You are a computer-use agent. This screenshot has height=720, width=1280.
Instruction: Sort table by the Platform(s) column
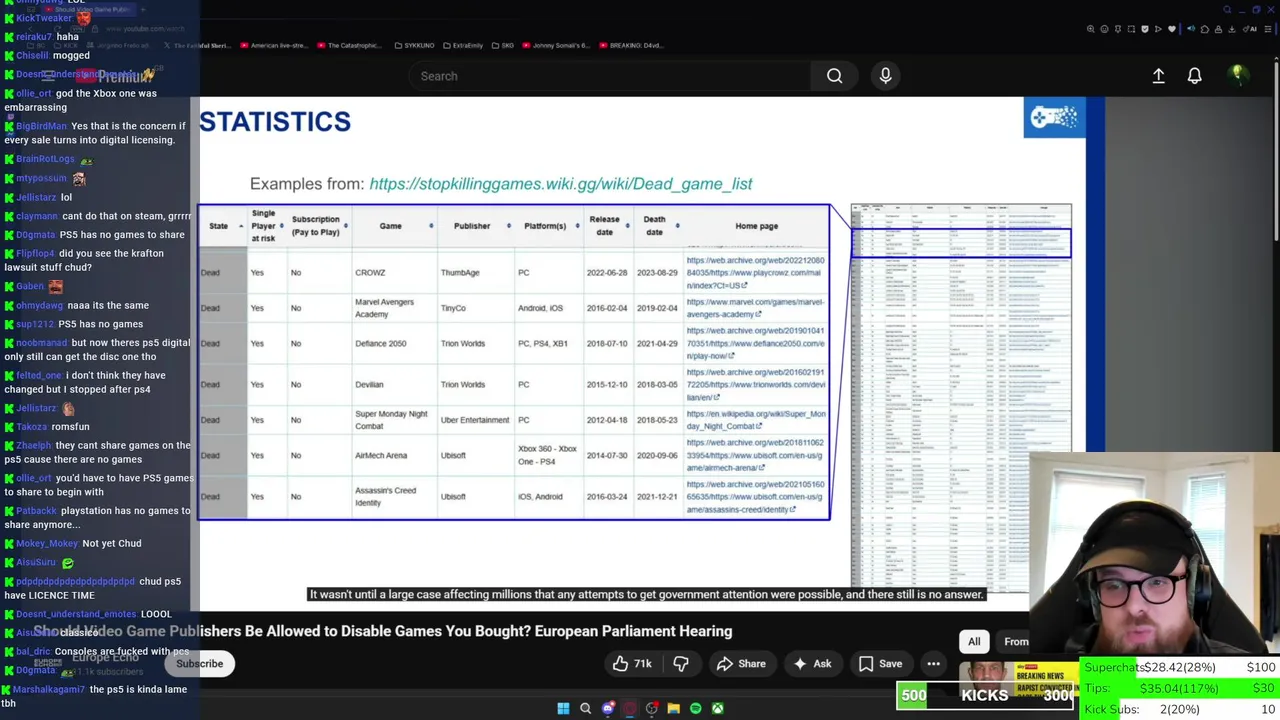(x=548, y=226)
